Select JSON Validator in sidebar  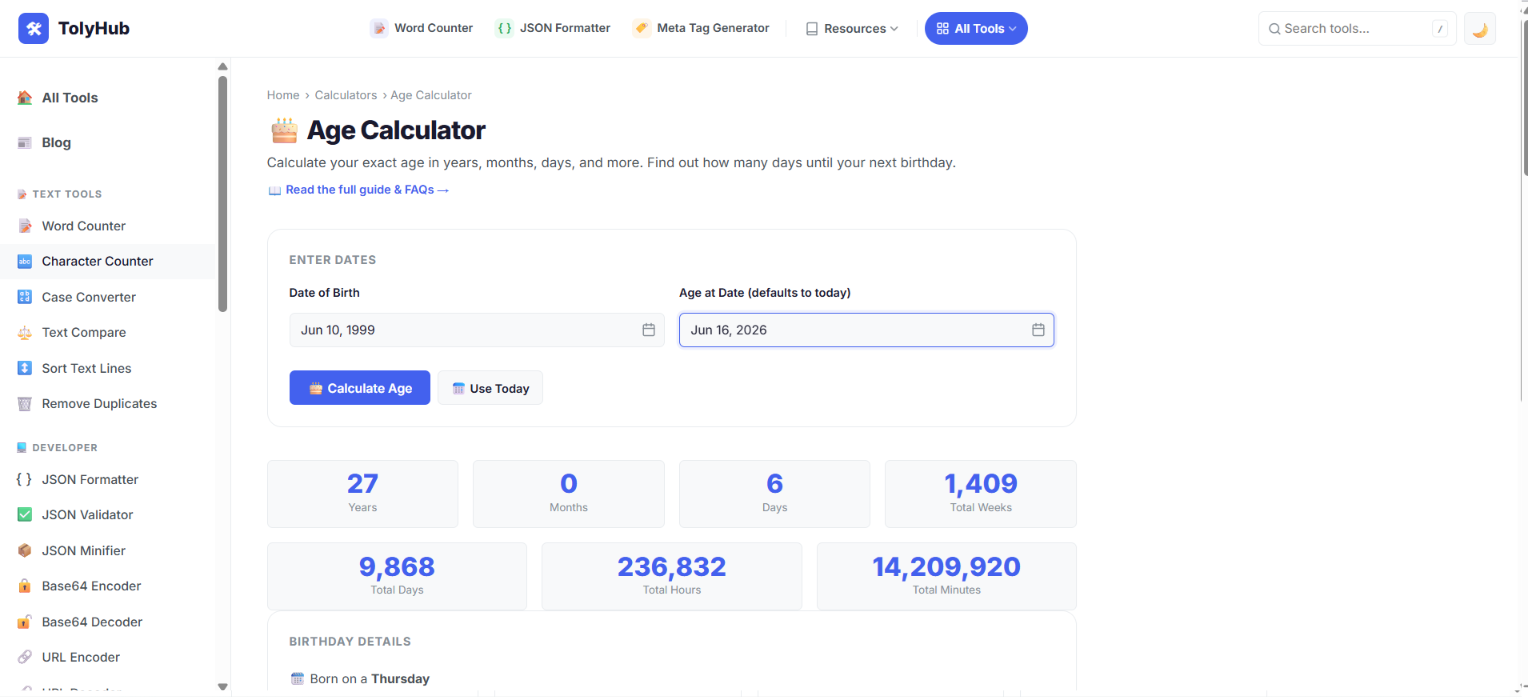108,515
